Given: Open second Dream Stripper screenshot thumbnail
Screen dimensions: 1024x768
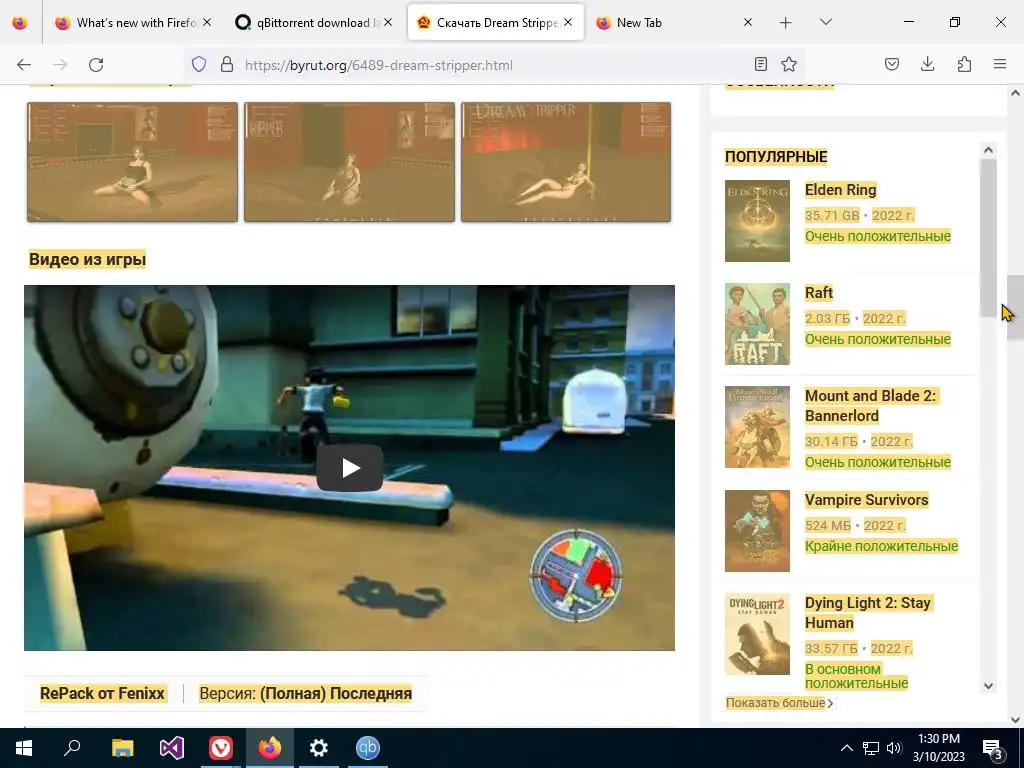Looking at the screenshot, I should (x=349, y=162).
